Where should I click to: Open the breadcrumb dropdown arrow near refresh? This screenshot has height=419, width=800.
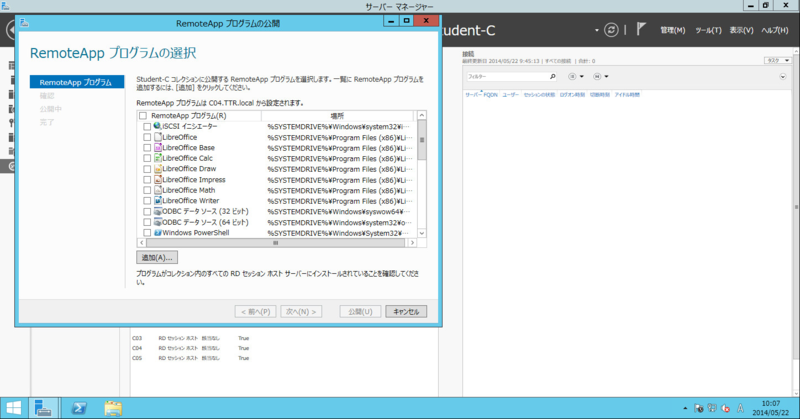coord(596,31)
